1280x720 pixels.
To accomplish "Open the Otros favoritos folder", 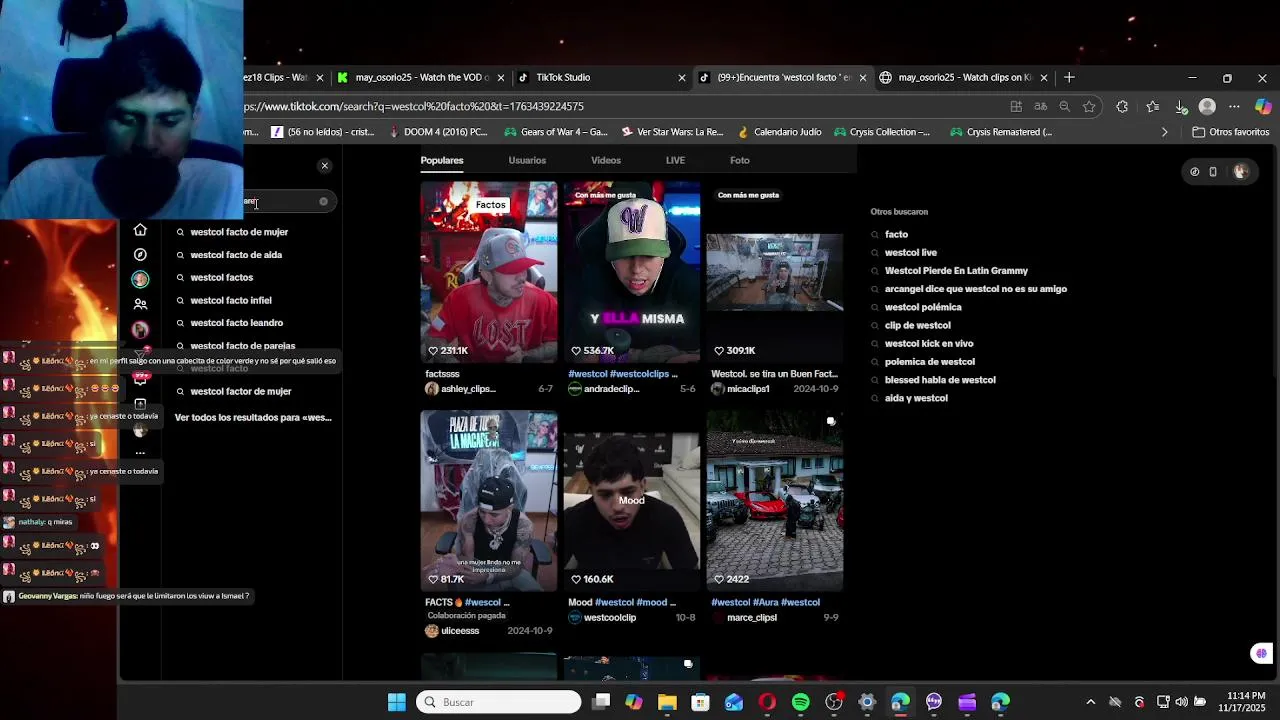I will coord(1231,132).
